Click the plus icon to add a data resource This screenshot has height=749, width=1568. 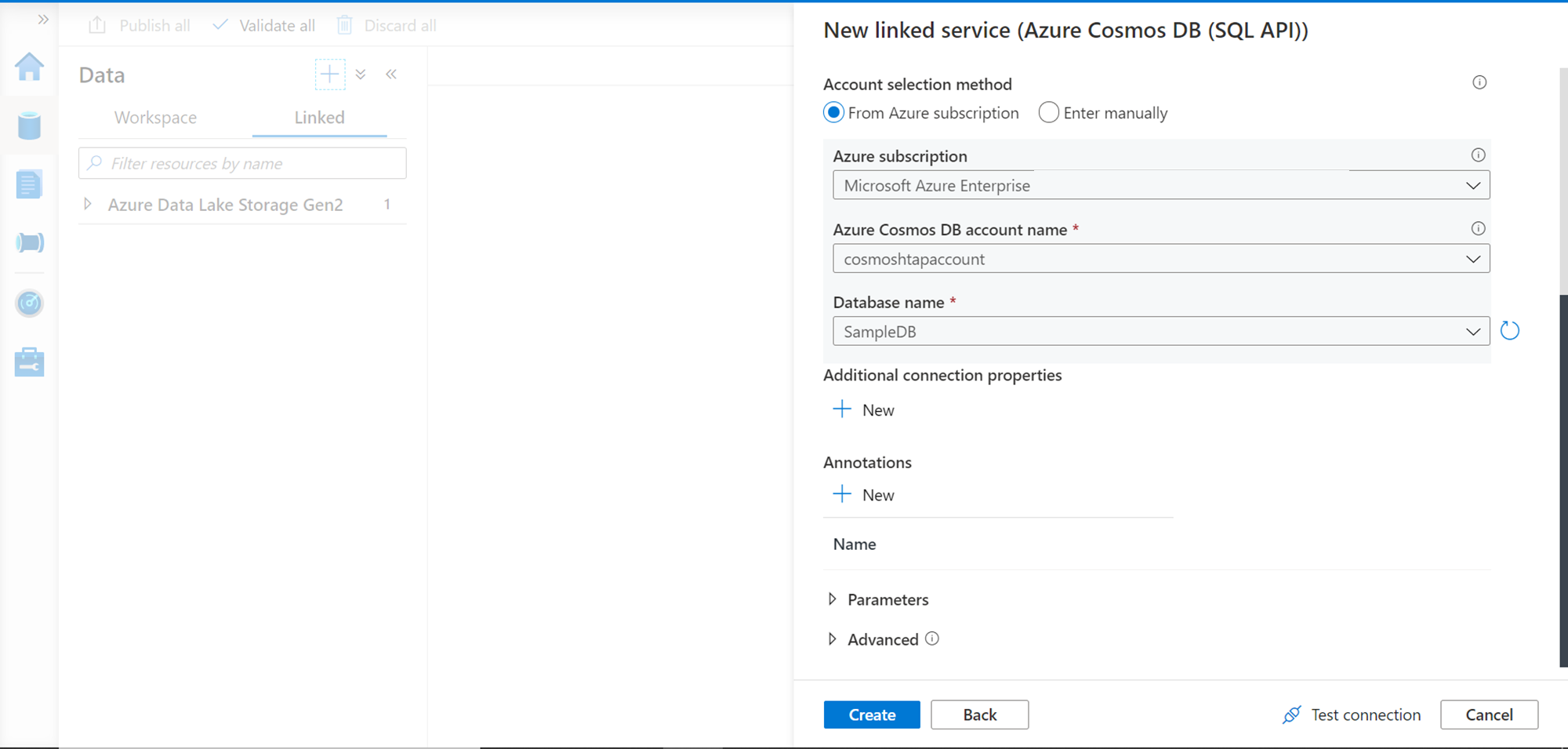pyautogui.click(x=330, y=75)
